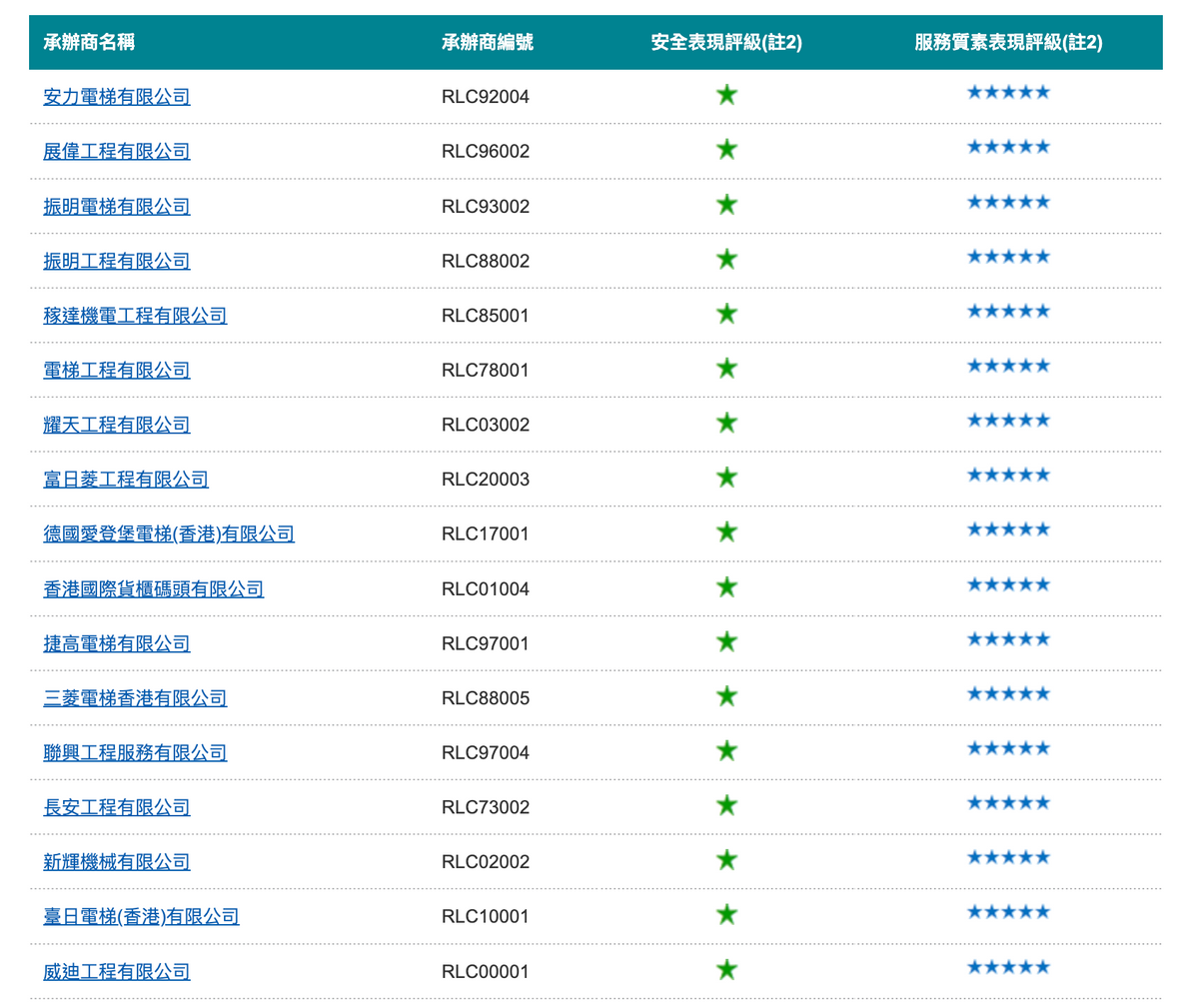Viewport: 1199px width, 1008px height.
Task: Click blue five-star rating for 振明電梯有限公司
Action: (x=1009, y=202)
